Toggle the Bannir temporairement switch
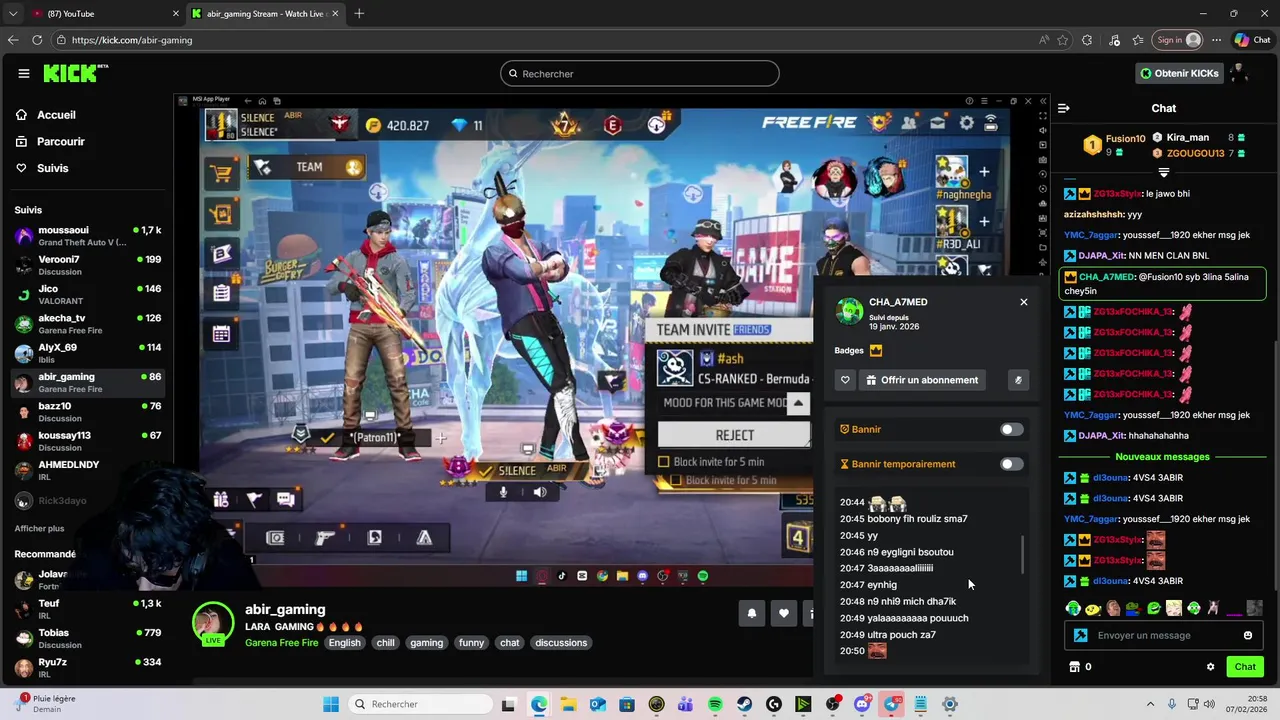 pyautogui.click(x=1012, y=464)
